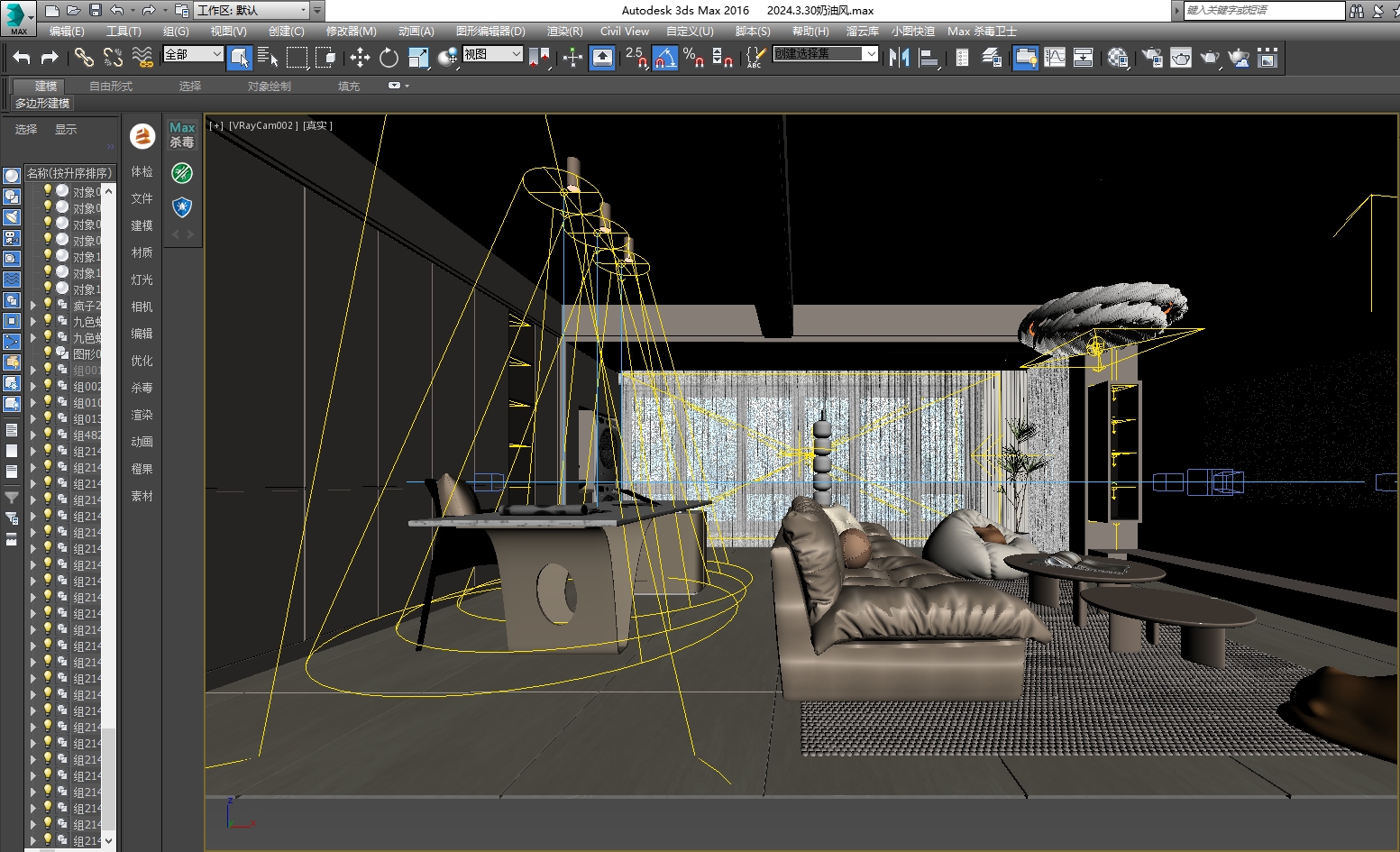Toggle Display Geometry filter in scene explorer
Image resolution: width=1400 pixels, height=852 pixels.
[12, 176]
